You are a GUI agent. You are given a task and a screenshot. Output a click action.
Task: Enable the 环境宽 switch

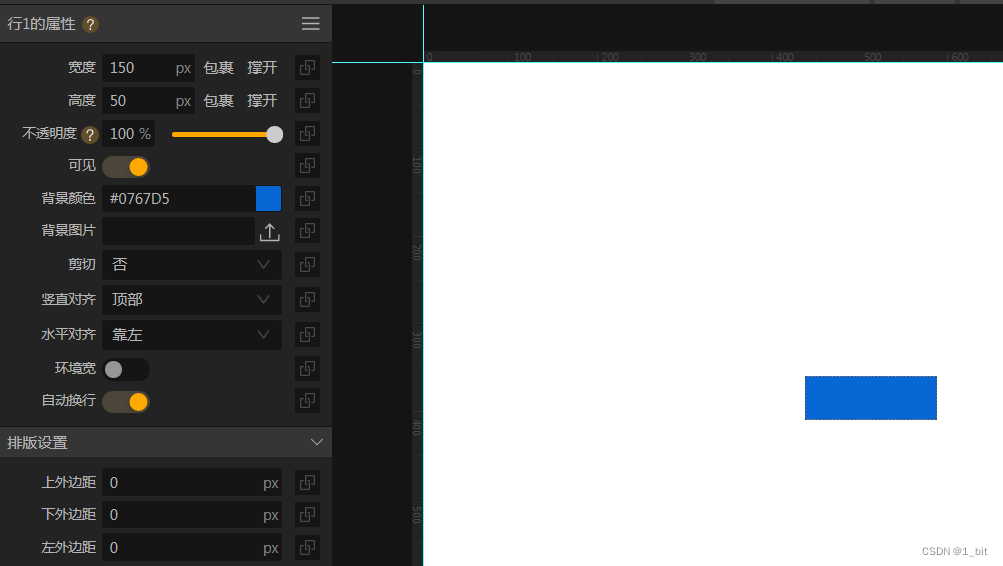126,369
